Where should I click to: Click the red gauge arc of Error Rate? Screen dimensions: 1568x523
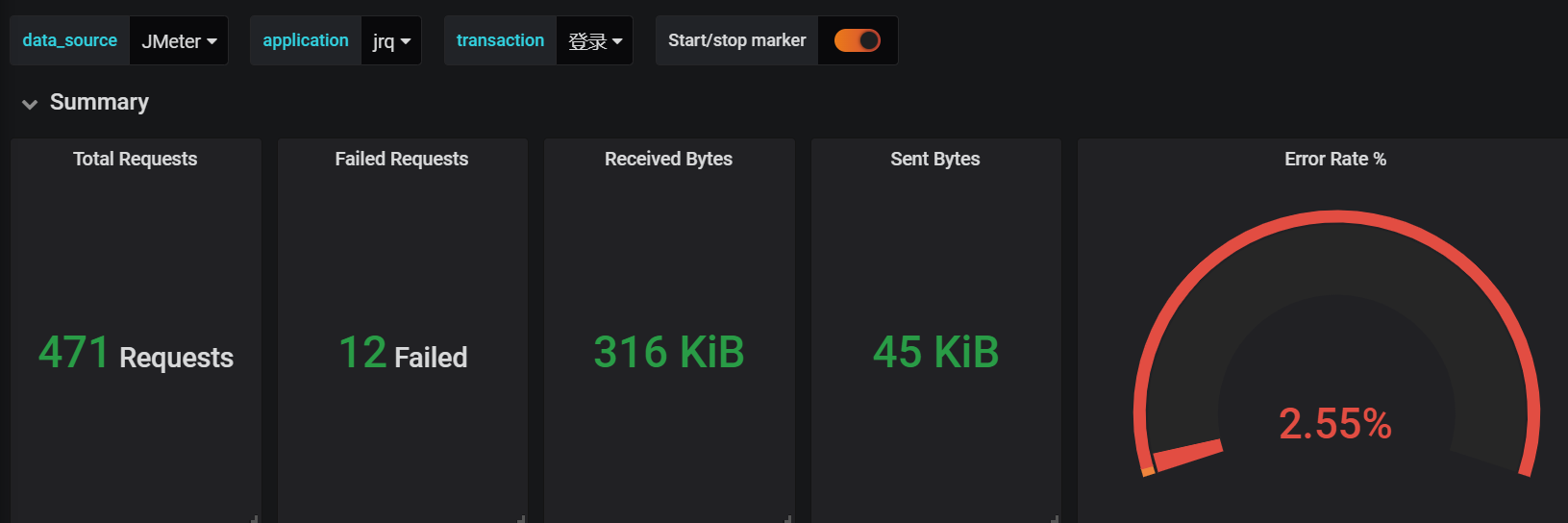pyautogui.click(x=1336, y=216)
